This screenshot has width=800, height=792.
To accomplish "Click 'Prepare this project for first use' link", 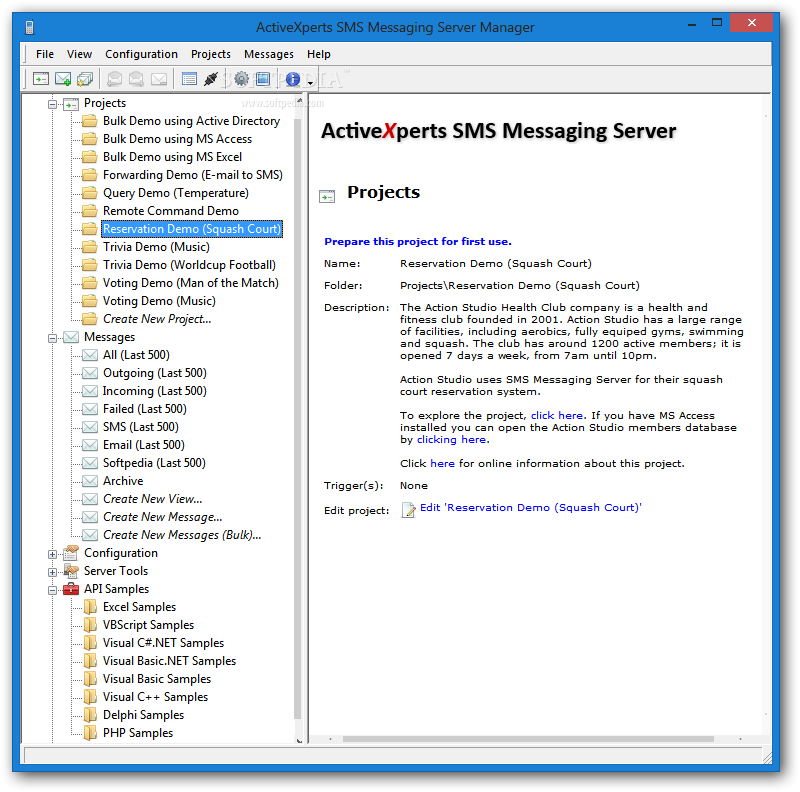I will click(x=418, y=241).
